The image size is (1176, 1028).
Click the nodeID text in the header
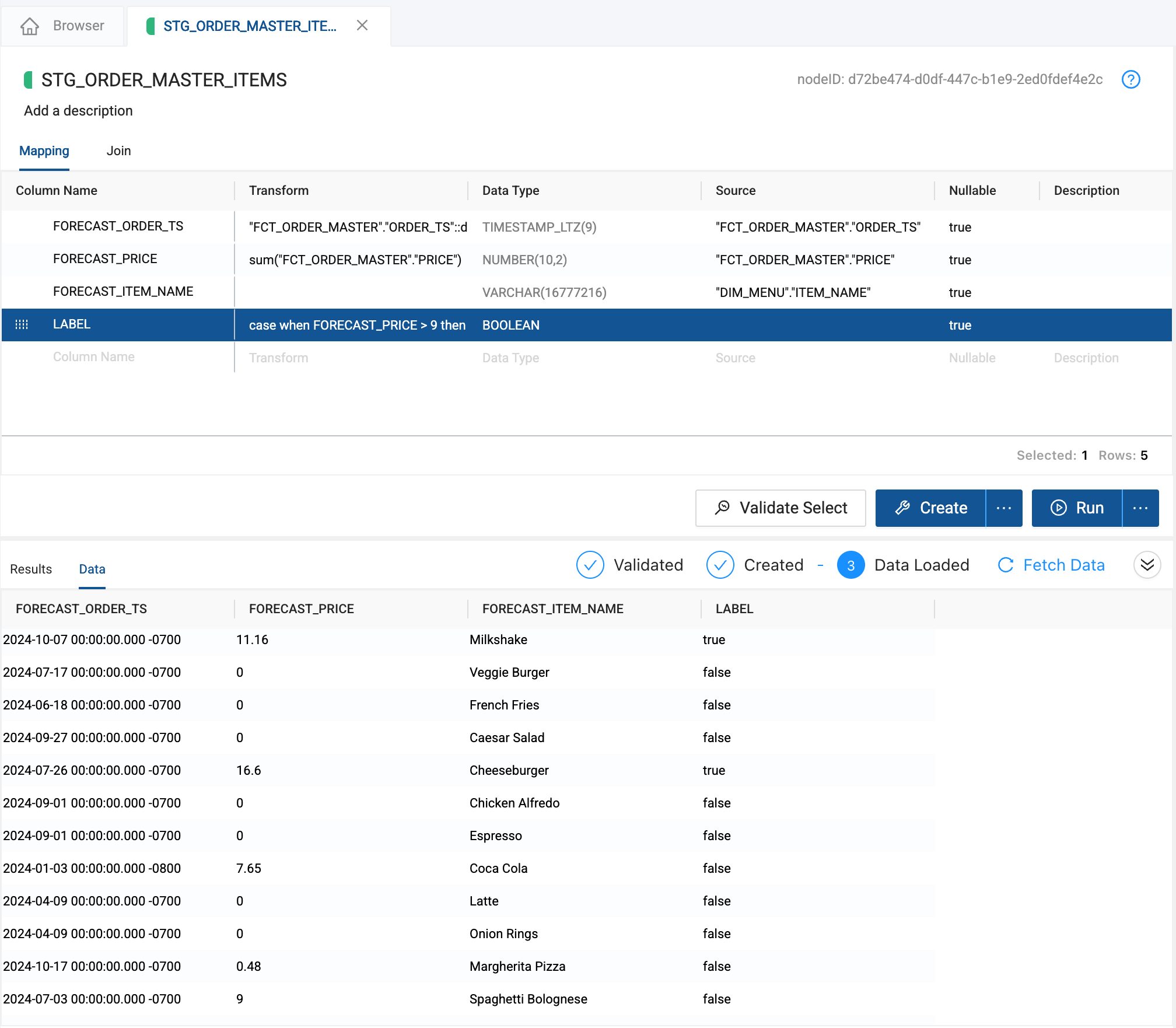[950, 80]
